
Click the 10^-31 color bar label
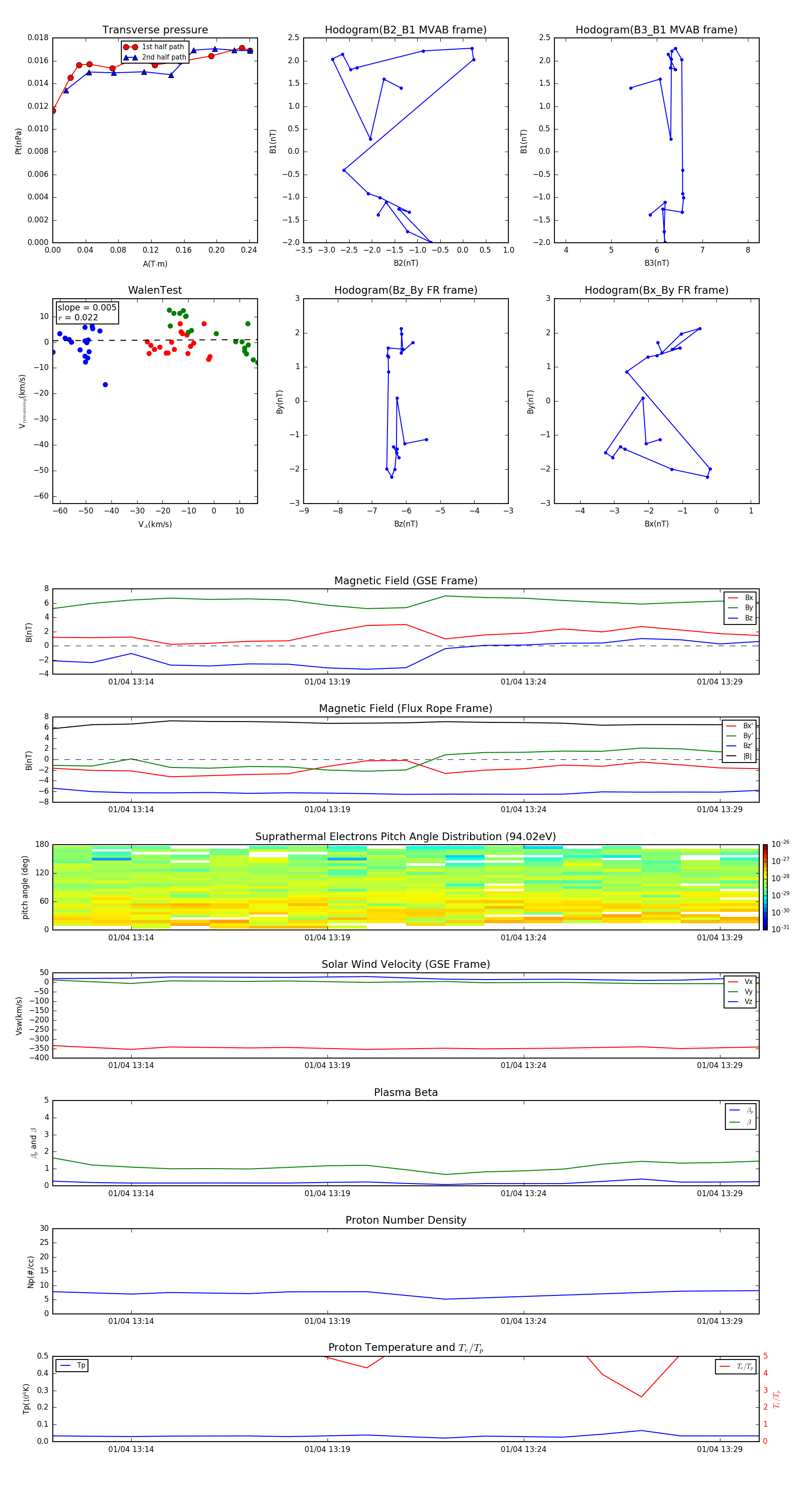[x=780, y=929]
